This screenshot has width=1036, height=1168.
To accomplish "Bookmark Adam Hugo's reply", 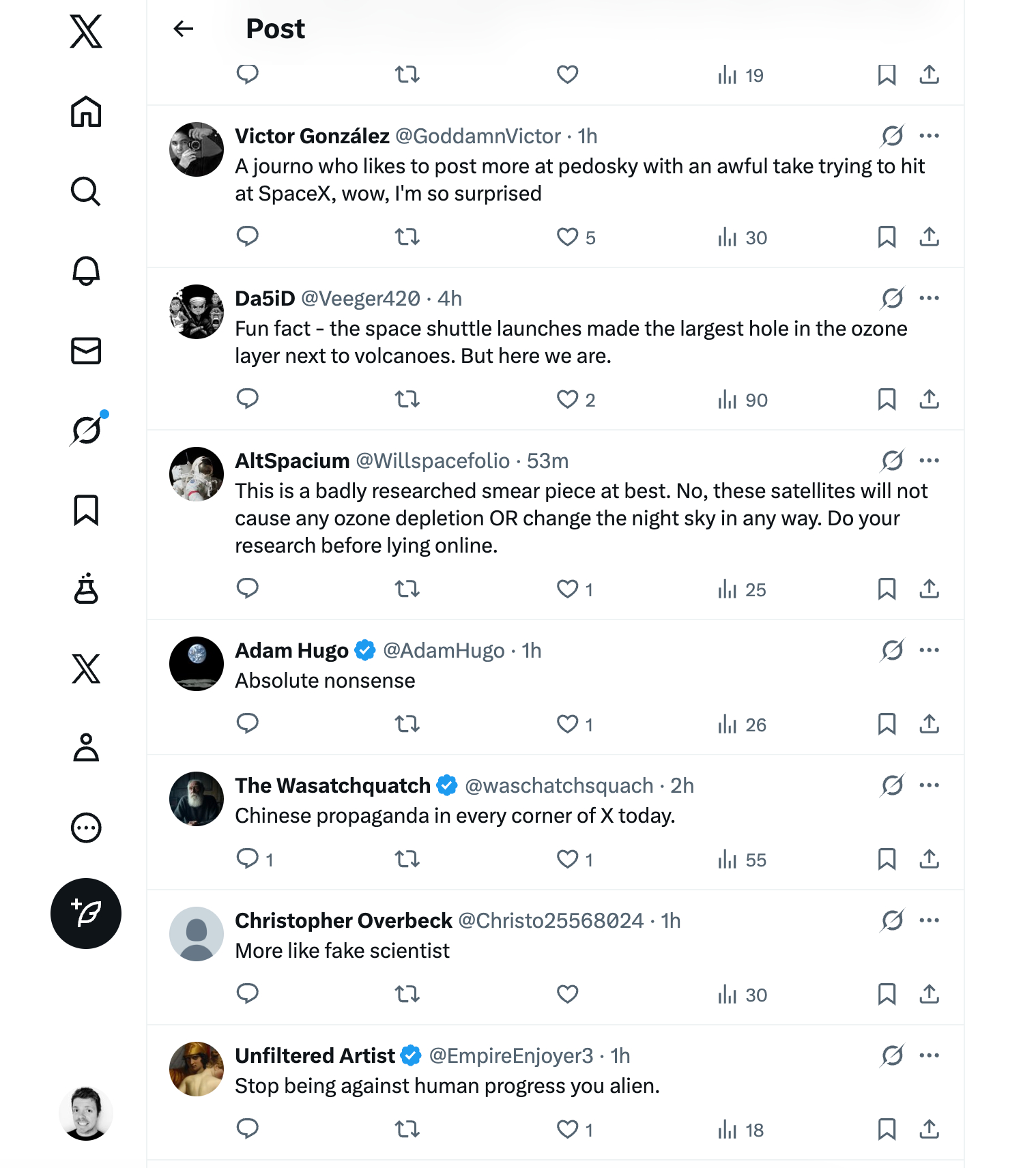I will [x=887, y=724].
